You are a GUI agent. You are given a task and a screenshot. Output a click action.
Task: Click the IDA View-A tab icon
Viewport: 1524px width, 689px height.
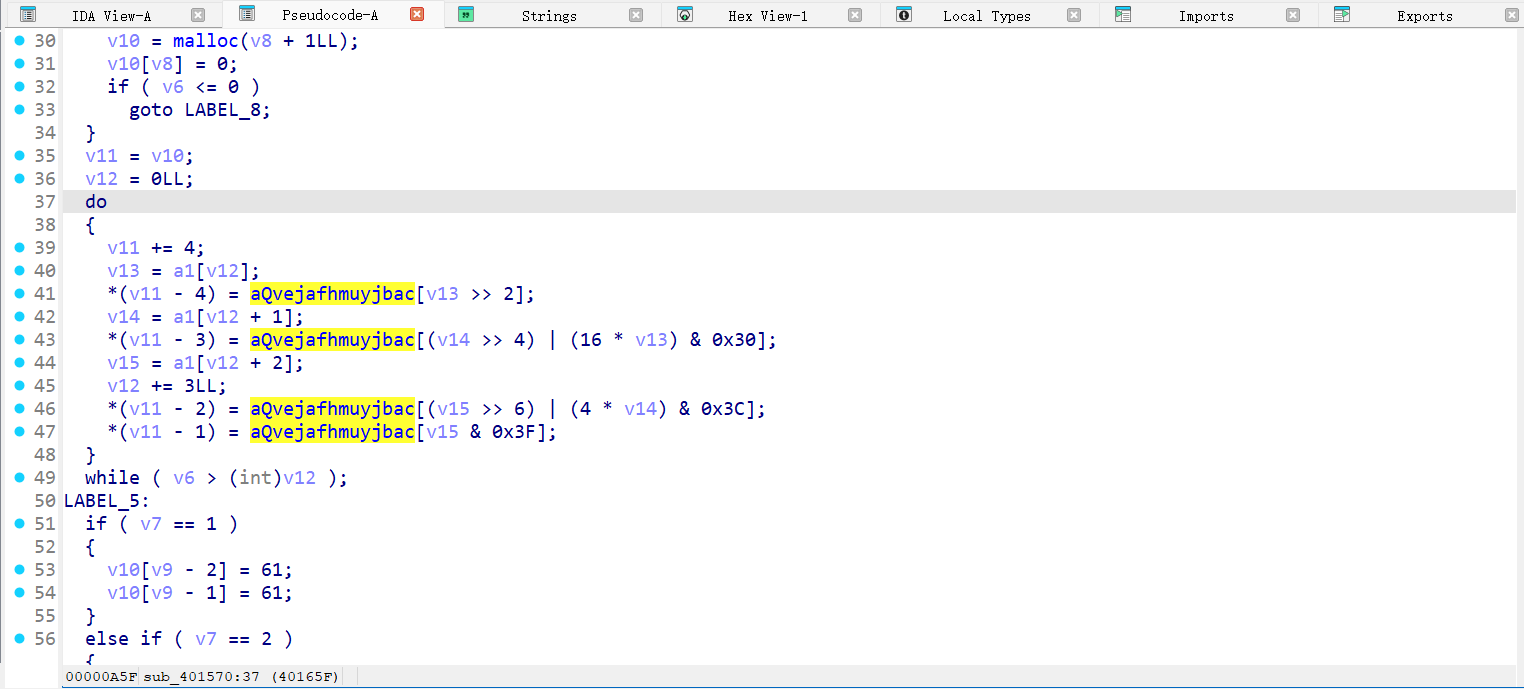28,15
